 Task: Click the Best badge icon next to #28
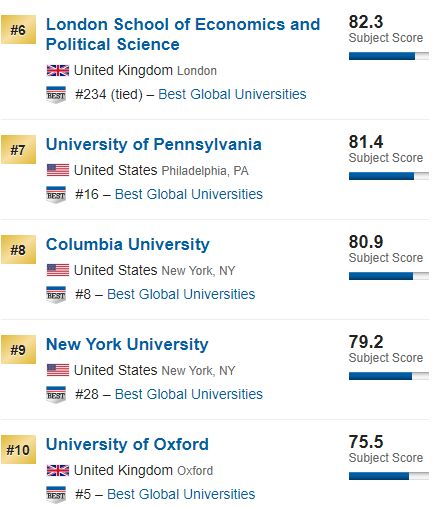(56, 395)
